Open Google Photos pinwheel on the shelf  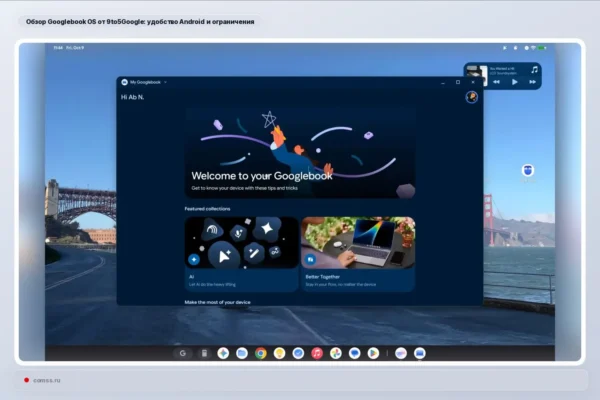click(x=336, y=353)
